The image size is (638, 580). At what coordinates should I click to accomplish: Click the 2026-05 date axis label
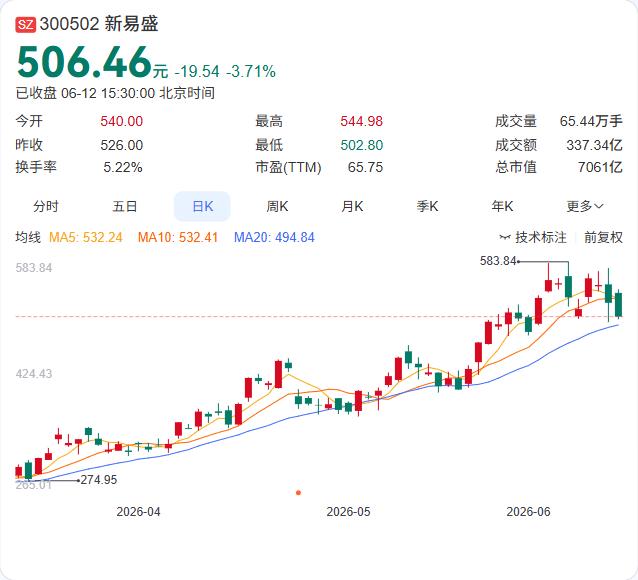coord(348,512)
